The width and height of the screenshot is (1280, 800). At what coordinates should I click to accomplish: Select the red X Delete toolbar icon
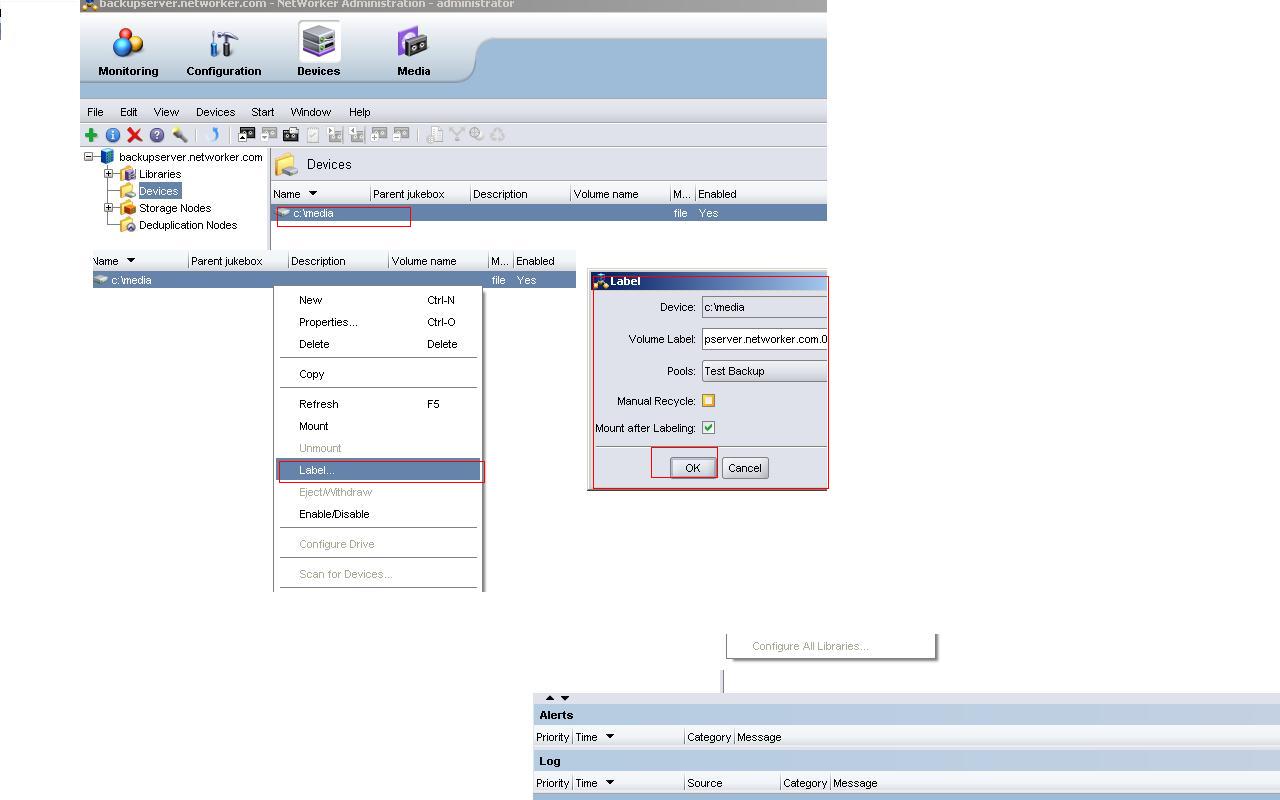[x=135, y=135]
